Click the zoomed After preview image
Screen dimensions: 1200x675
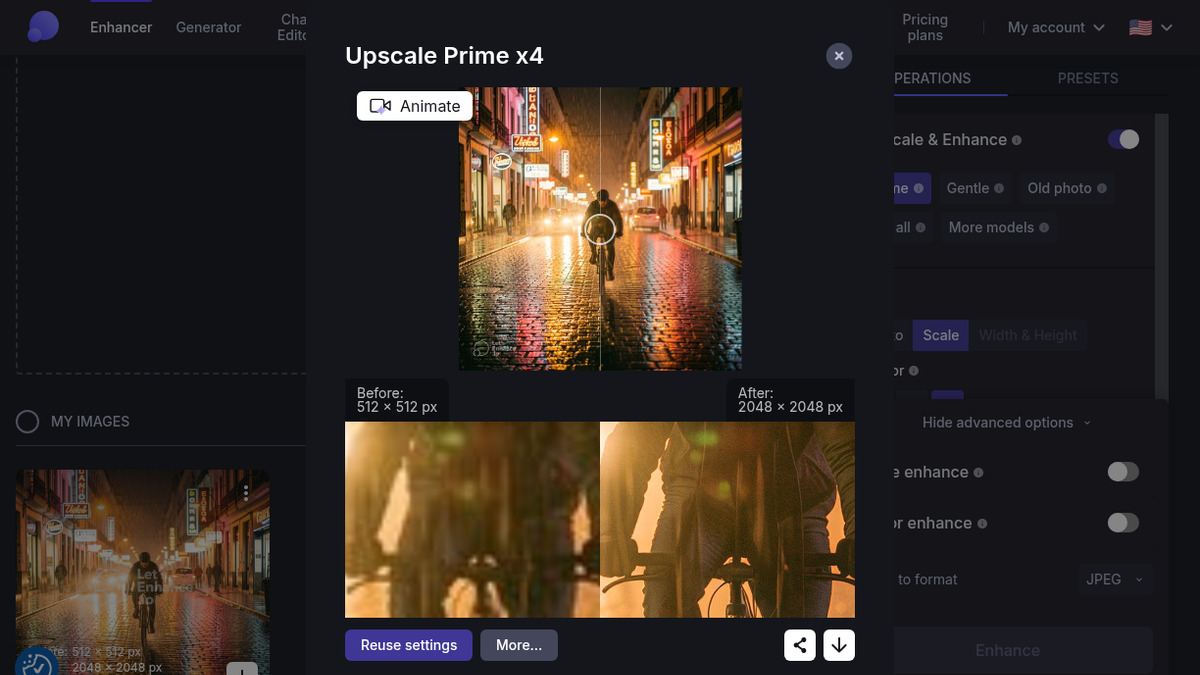(x=727, y=519)
